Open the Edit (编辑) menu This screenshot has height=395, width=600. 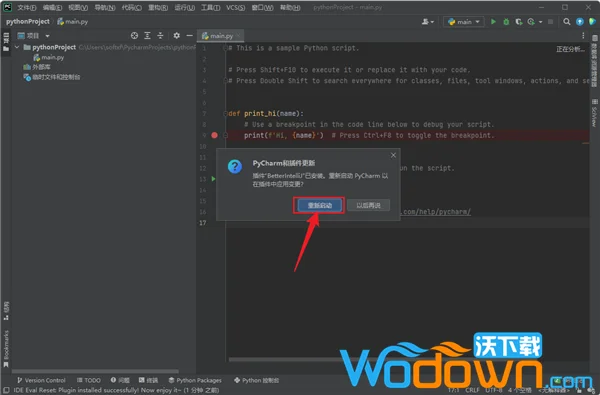(x=52, y=8)
